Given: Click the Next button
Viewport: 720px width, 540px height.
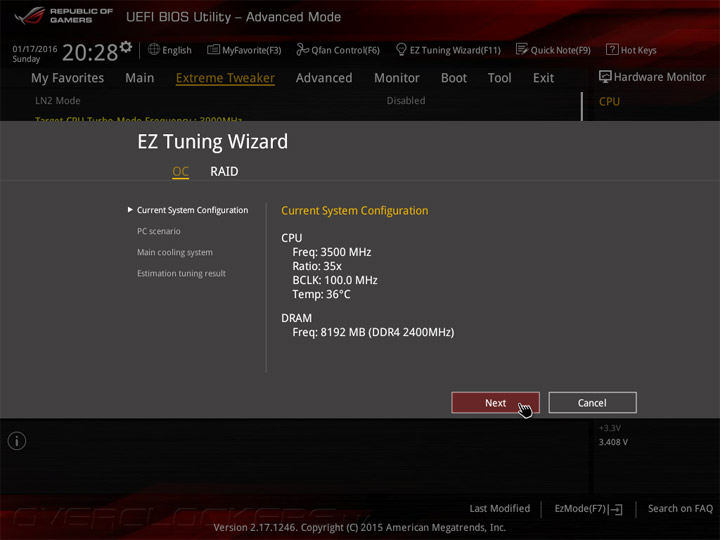Looking at the screenshot, I should click(495, 403).
